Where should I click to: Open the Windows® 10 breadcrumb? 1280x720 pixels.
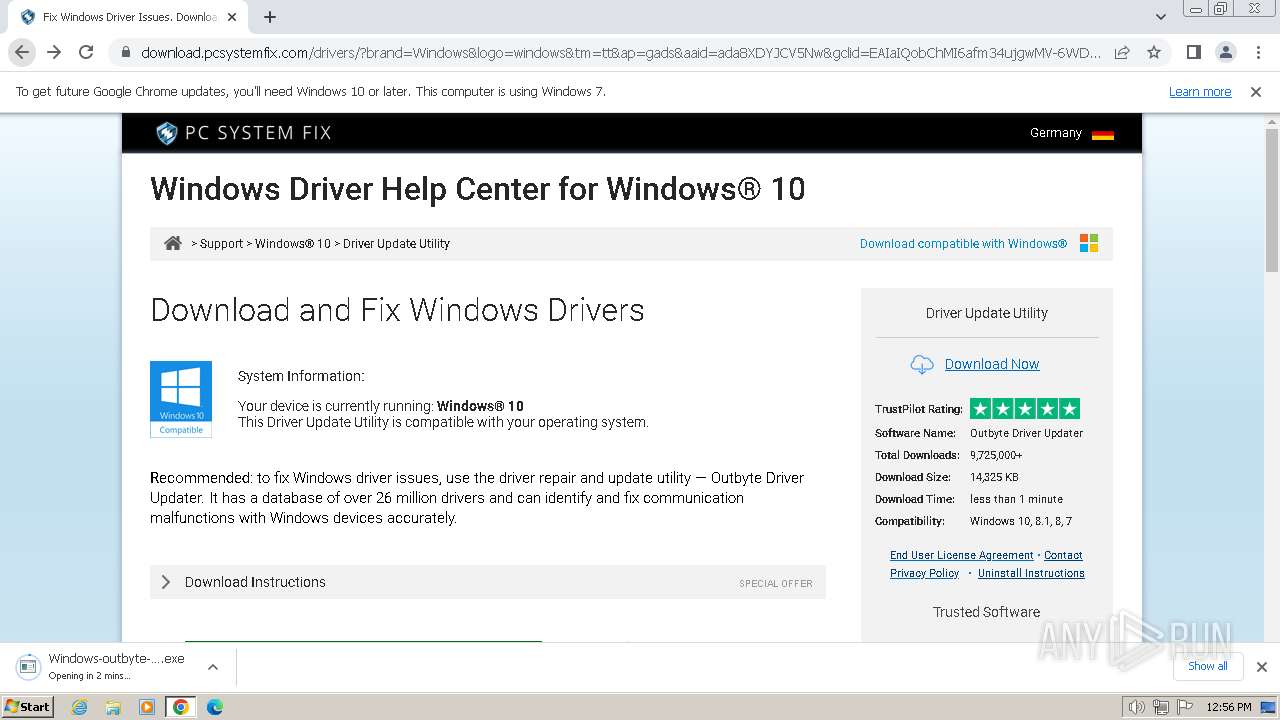292,244
